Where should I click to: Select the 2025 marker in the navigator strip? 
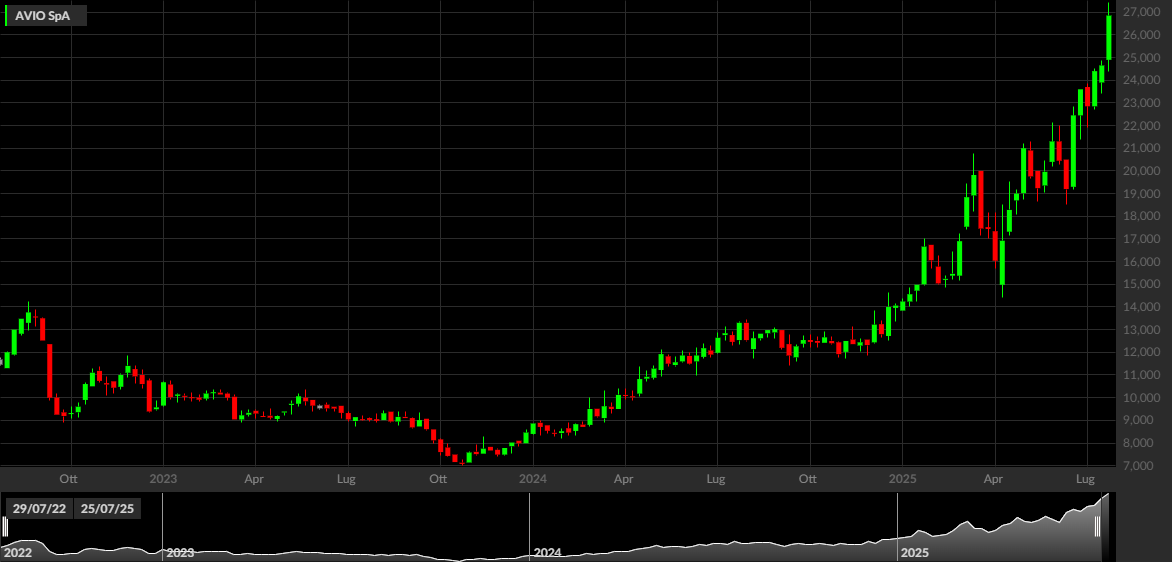pos(915,553)
